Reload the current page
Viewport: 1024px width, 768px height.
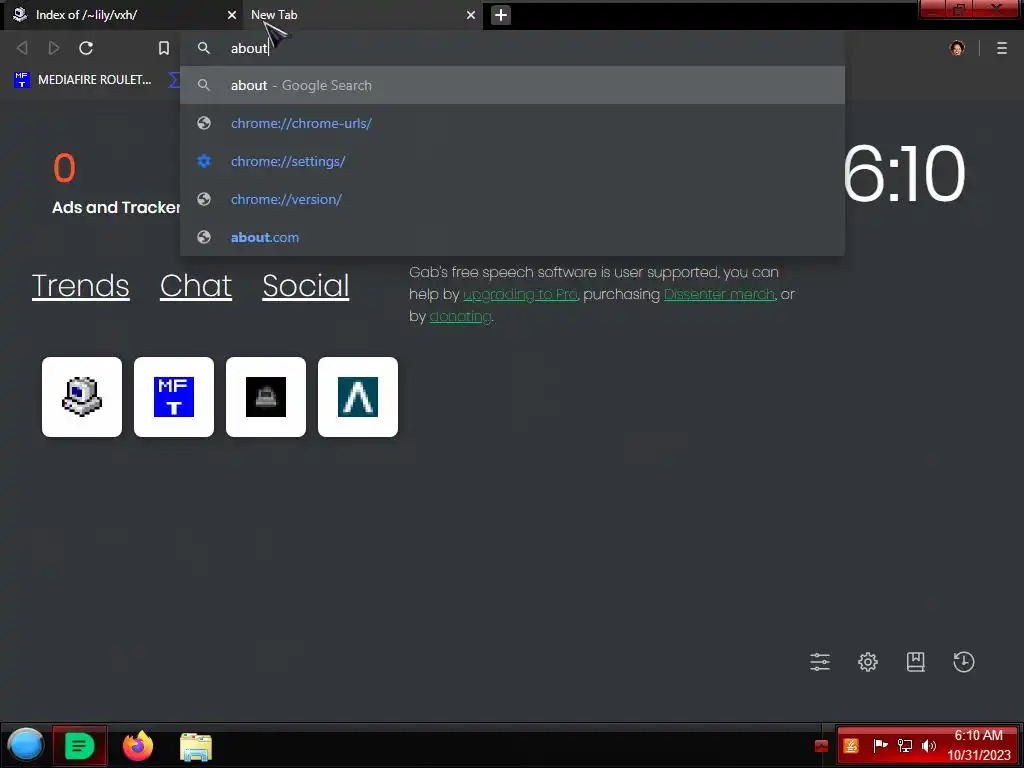pos(86,48)
